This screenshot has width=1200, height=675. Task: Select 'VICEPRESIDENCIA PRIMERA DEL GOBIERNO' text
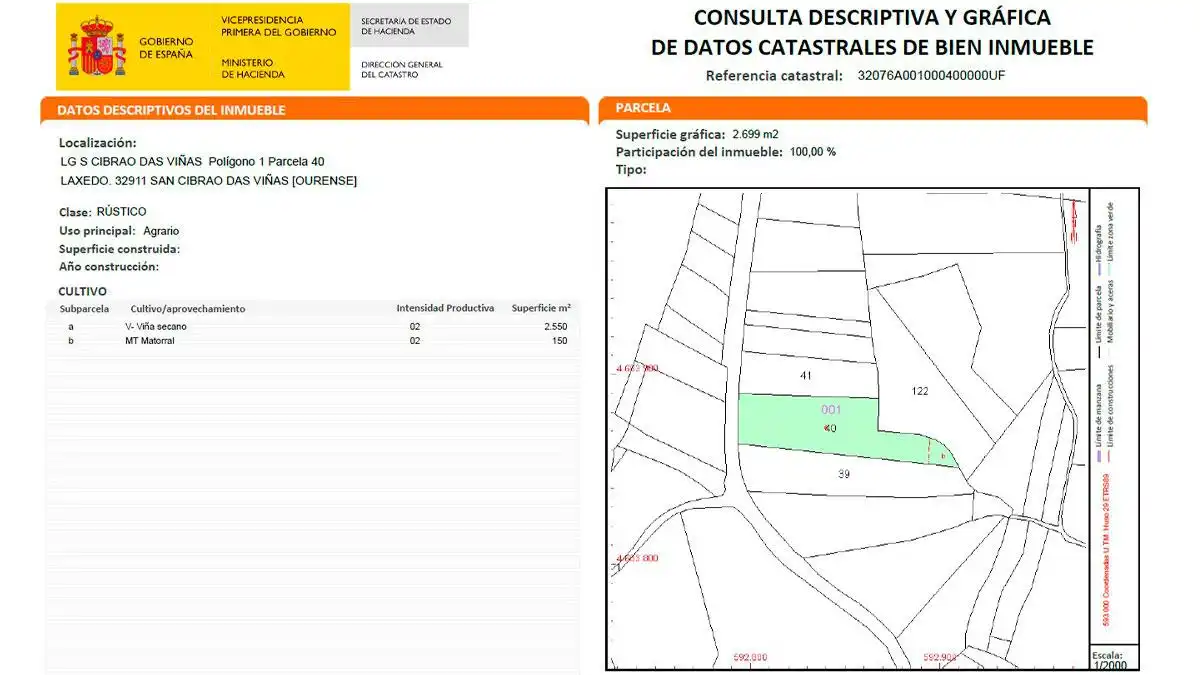(x=278, y=26)
